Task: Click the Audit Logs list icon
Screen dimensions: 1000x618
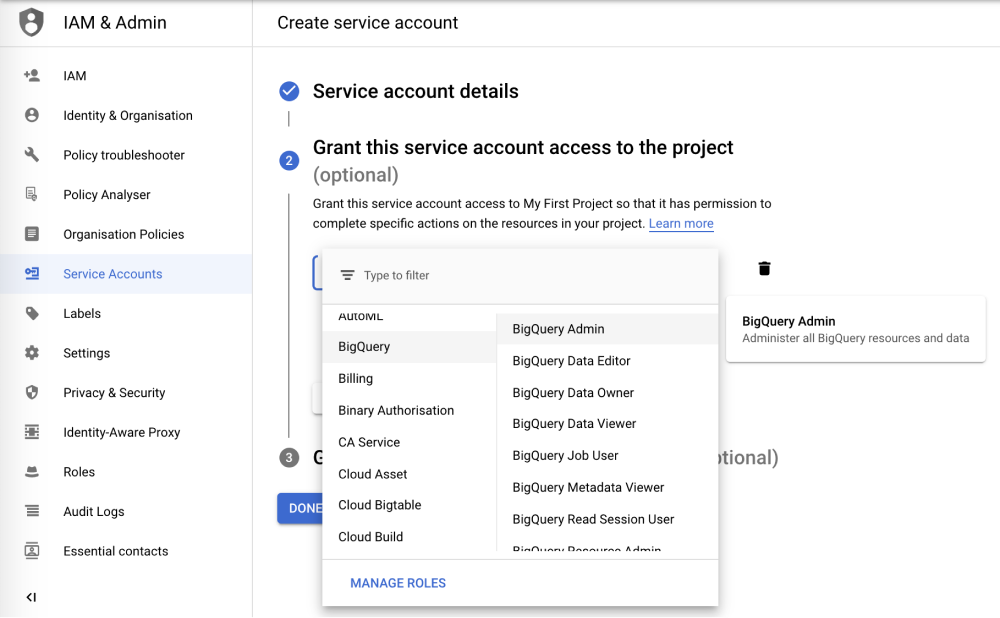Action: tap(32, 511)
